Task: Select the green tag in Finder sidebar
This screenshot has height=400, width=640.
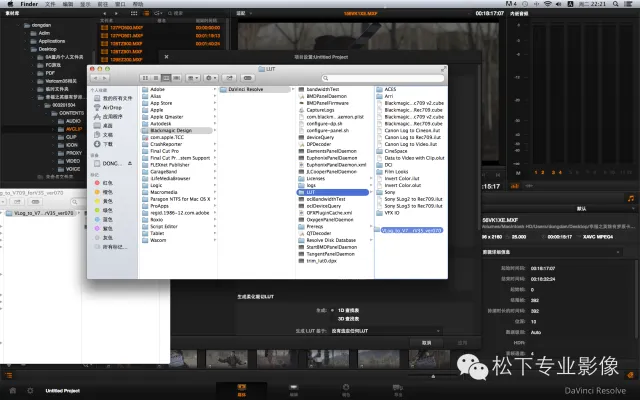Action: [x=97, y=210]
